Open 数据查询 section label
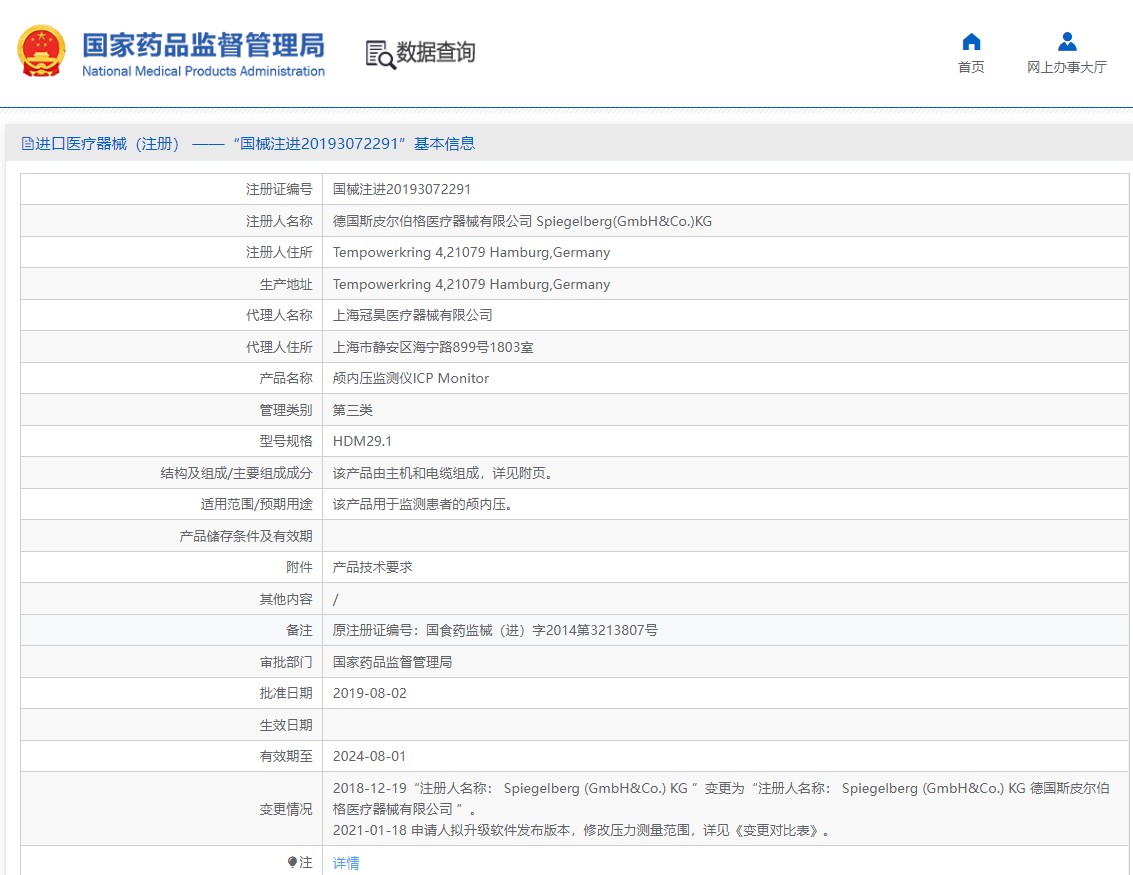The width and height of the screenshot is (1133, 875). 436,52
